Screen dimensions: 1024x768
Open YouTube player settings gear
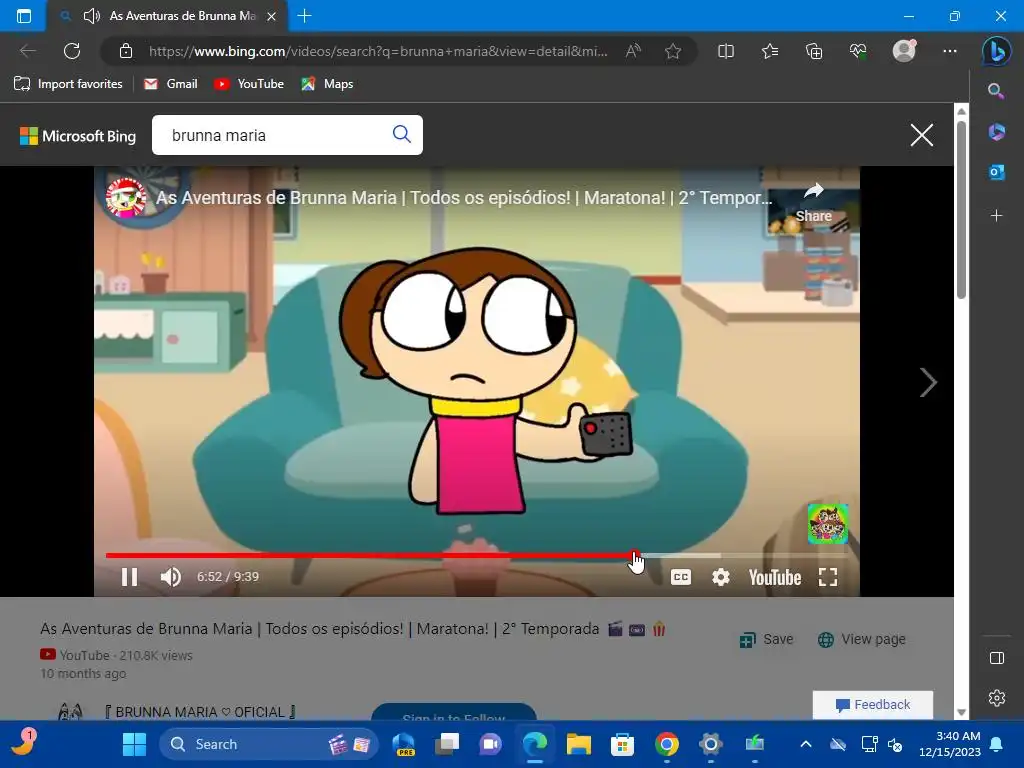[x=720, y=577]
